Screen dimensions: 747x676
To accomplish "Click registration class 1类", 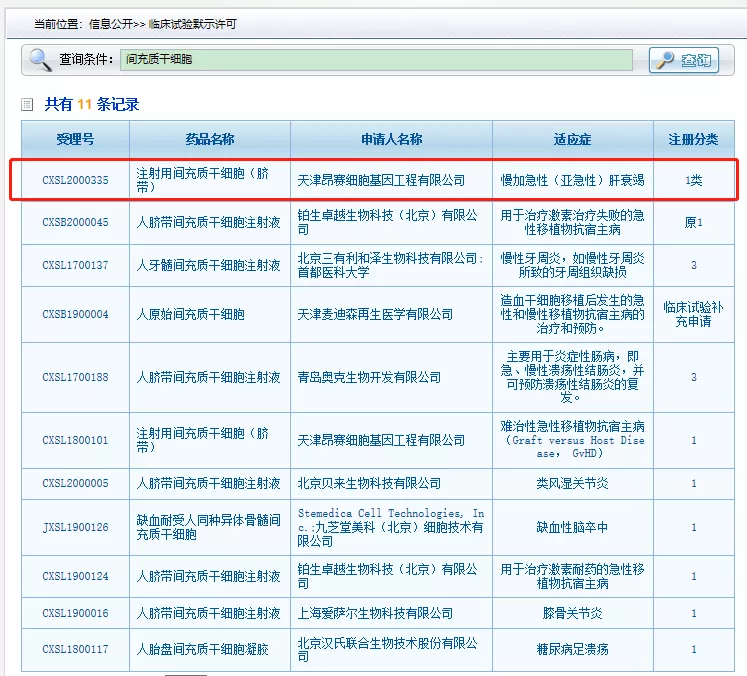I will coord(694,180).
